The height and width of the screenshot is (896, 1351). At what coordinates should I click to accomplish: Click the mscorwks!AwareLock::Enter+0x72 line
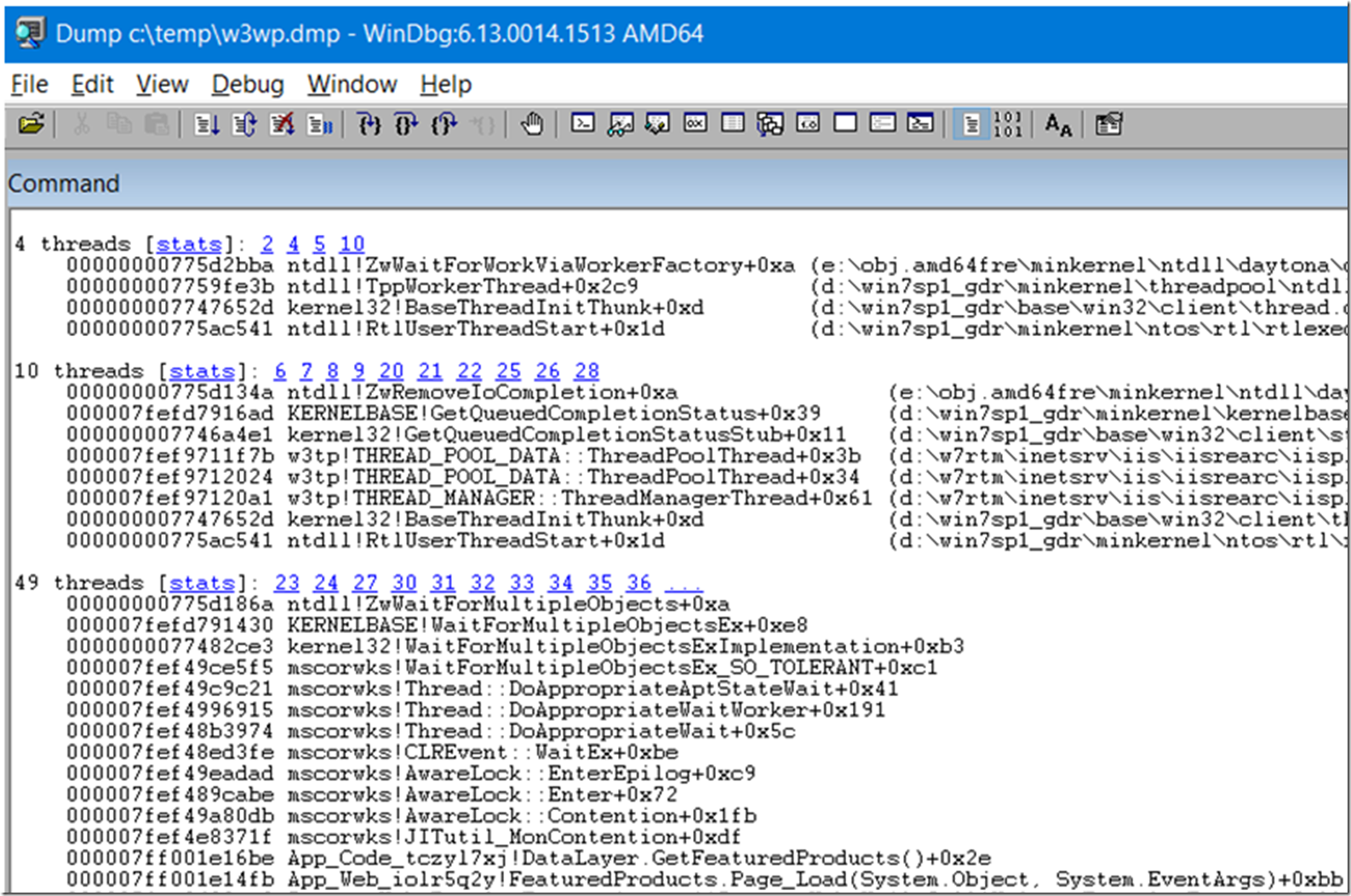(x=482, y=795)
